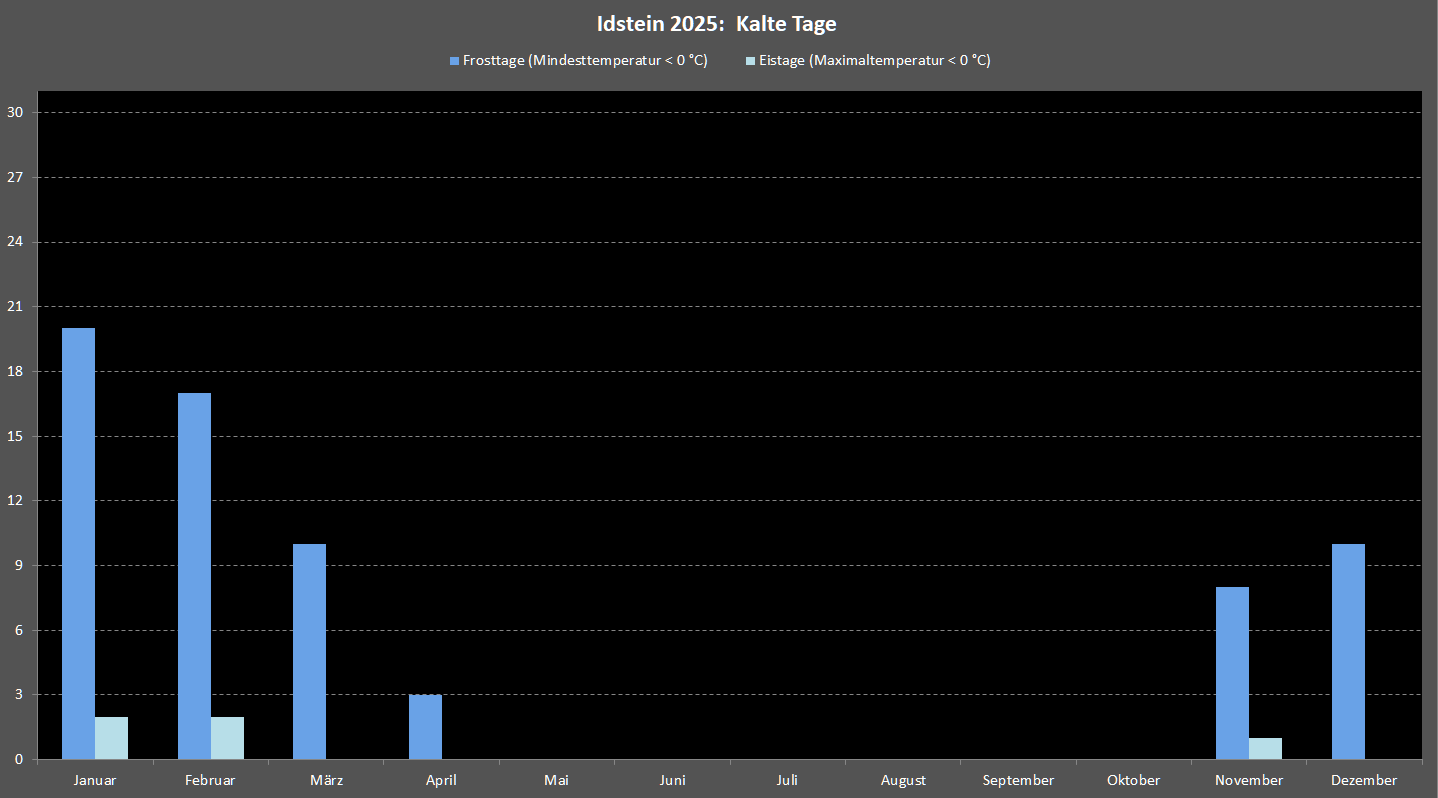This screenshot has height=798, width=1438.
Task: Click the November Eistage bar
Action: [x=1265, y=748]
